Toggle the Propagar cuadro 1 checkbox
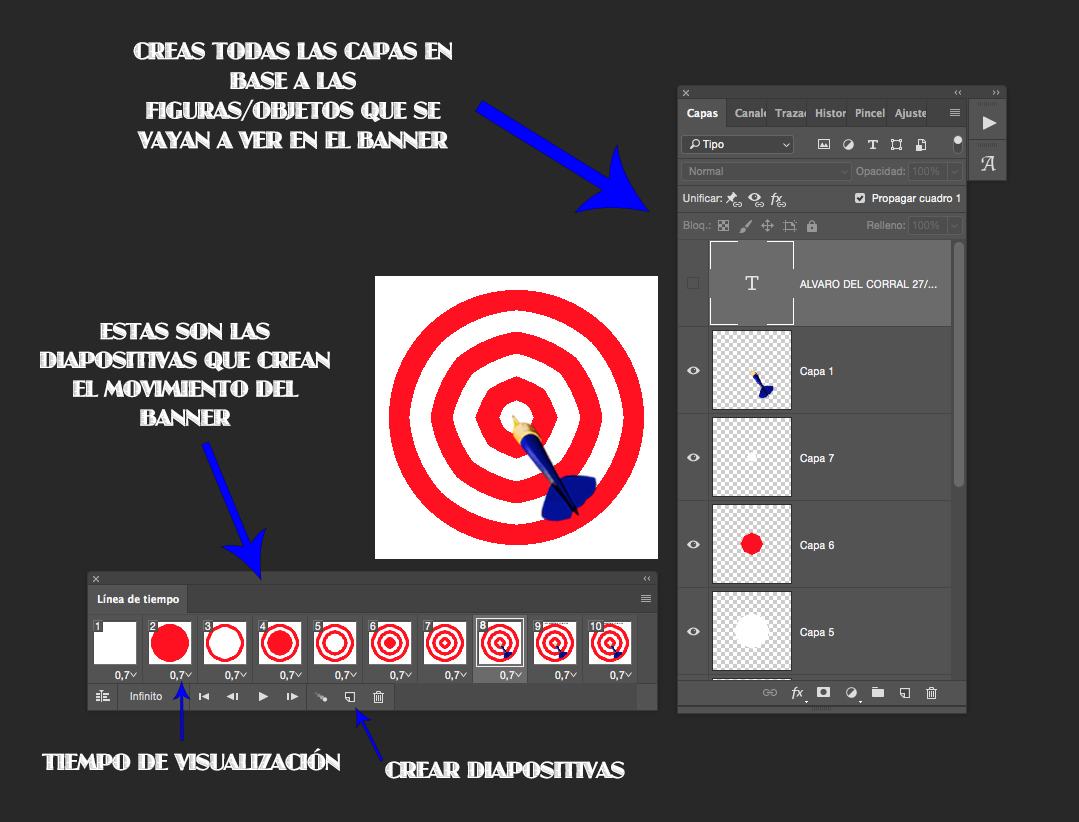The image size is (1079, 822). [859, 198]
